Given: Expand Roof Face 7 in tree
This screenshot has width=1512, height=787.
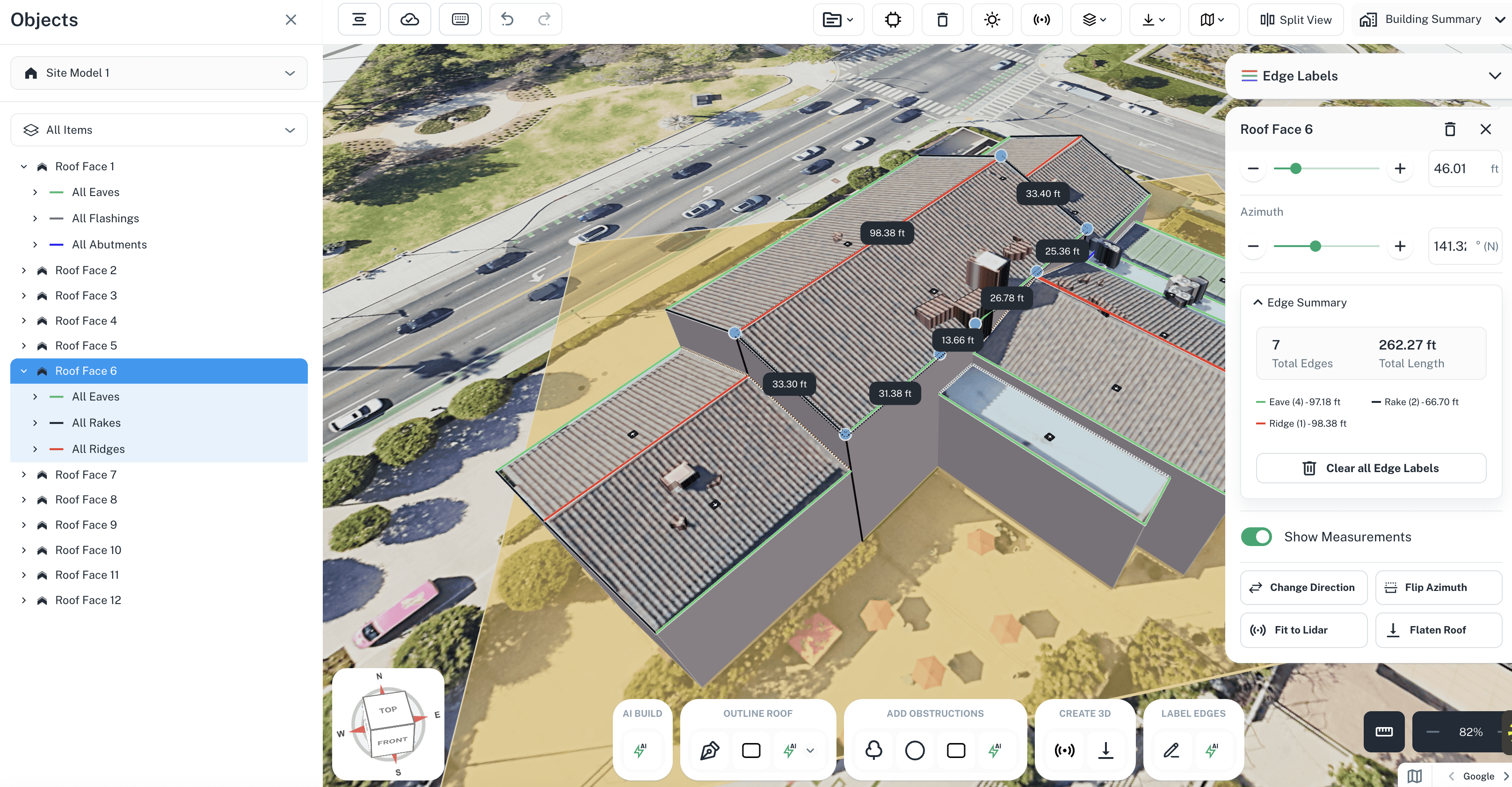Looking at the screenshot, I should (x=23, y=474).
